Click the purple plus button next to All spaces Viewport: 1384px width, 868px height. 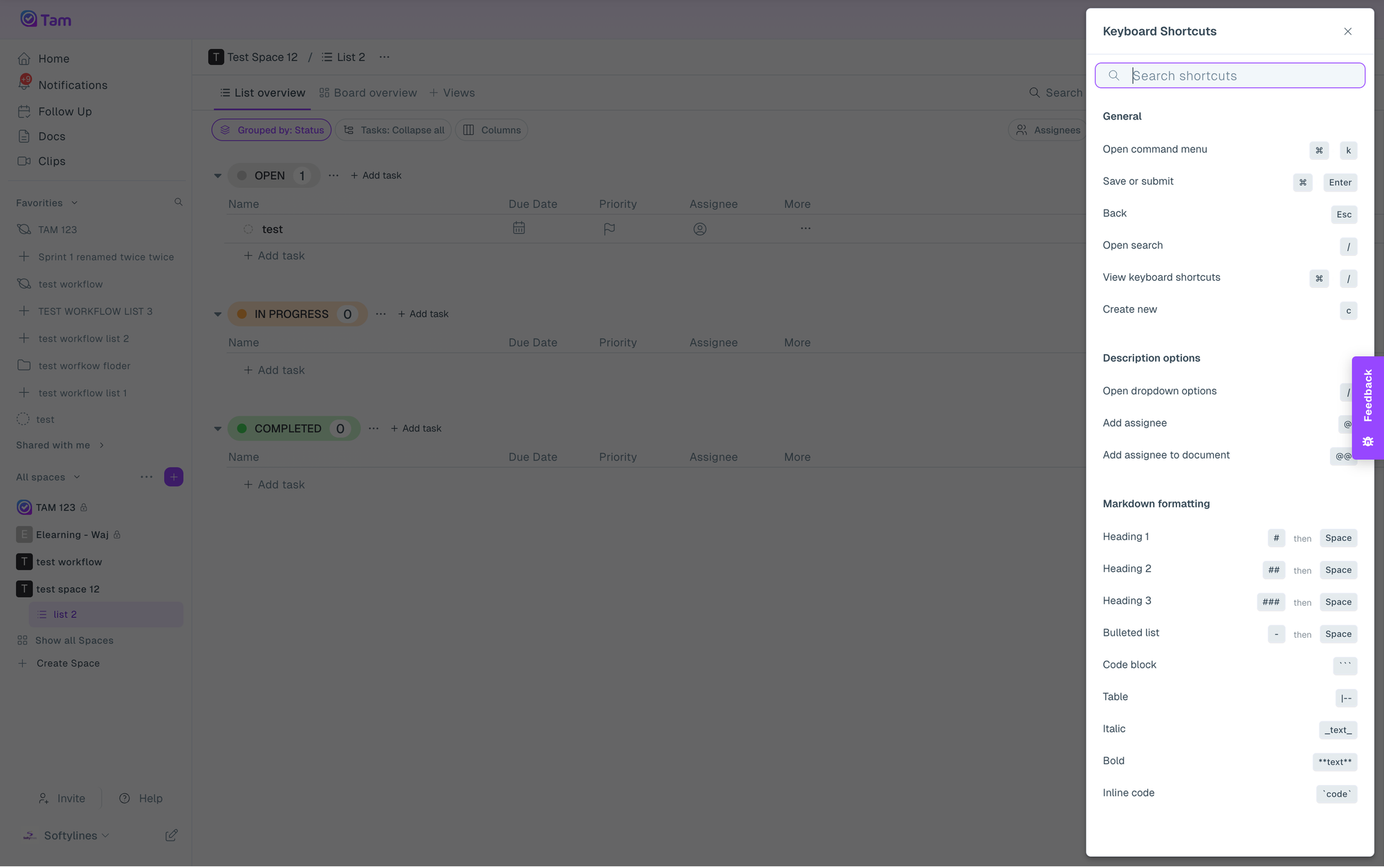click(174, 477)
